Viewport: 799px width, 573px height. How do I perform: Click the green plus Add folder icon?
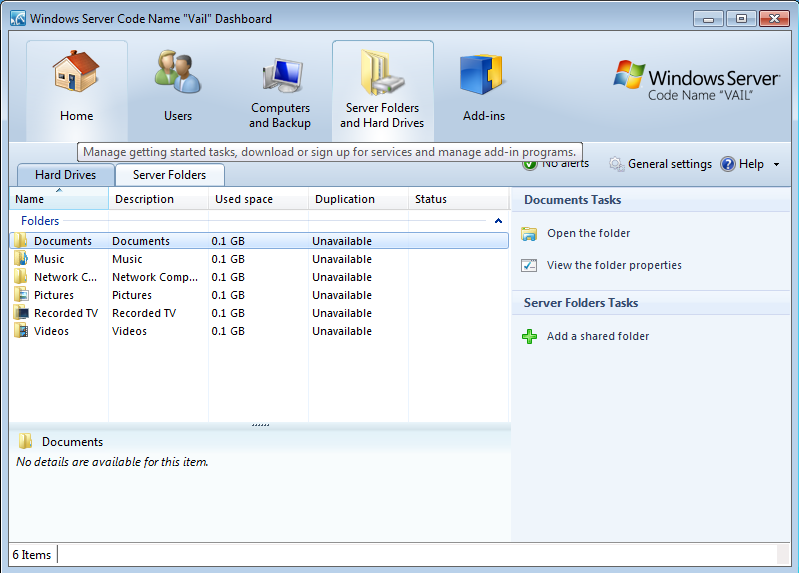[529, 336]
